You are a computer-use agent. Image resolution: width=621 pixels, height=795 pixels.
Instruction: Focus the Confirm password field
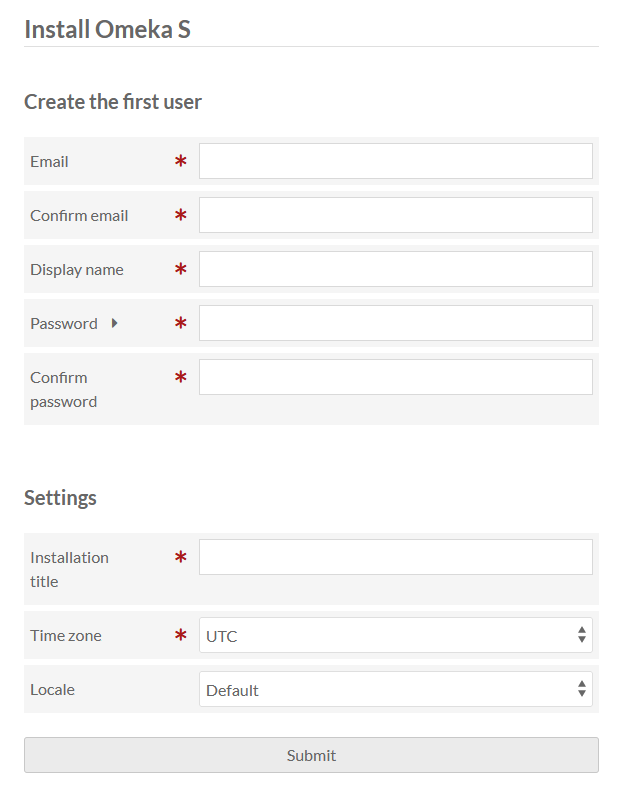pyautogui.click(x=395, y=377)
